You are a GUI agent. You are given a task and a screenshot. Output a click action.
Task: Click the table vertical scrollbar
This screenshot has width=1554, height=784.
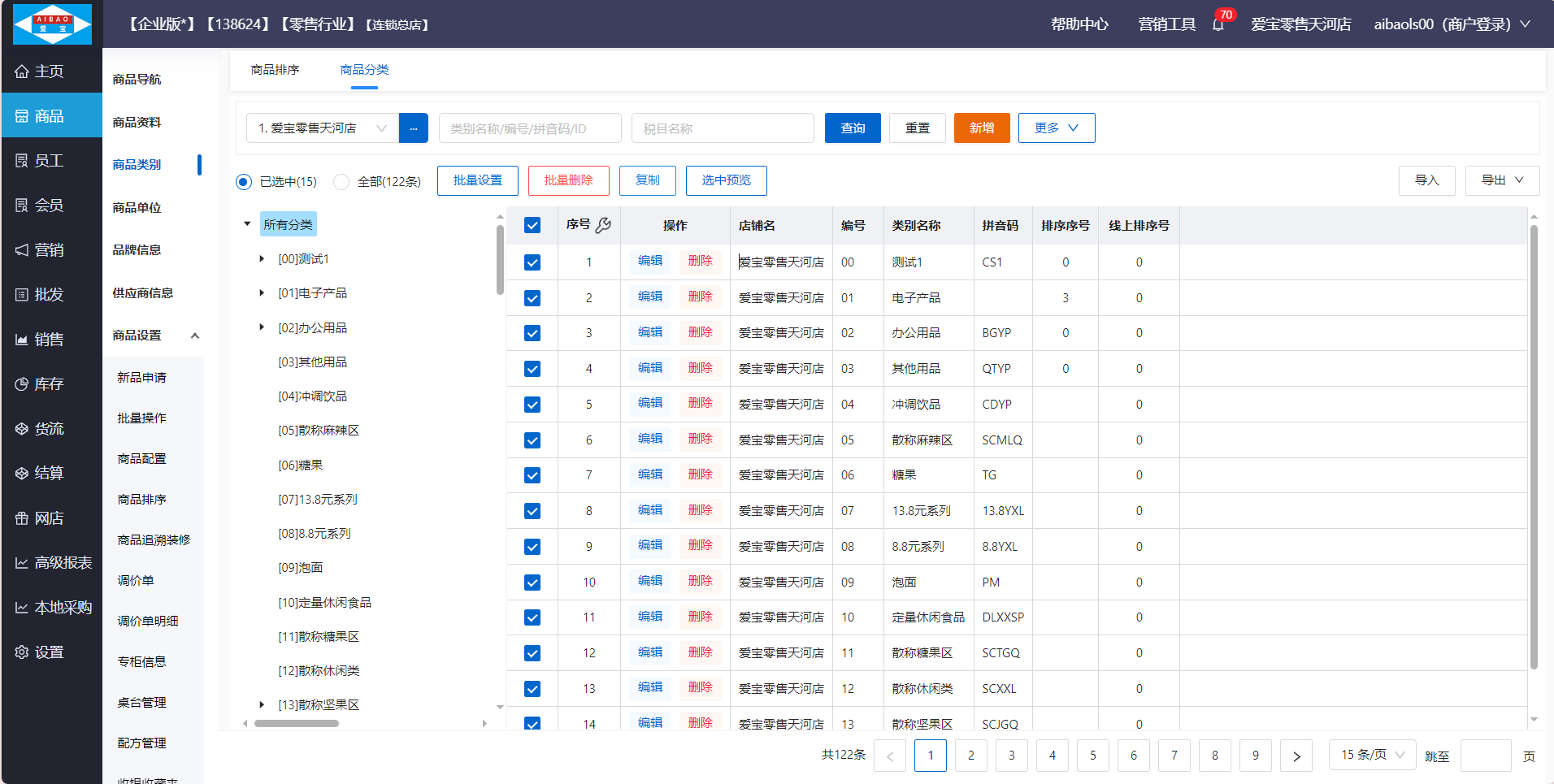[x=1534, y=447]
